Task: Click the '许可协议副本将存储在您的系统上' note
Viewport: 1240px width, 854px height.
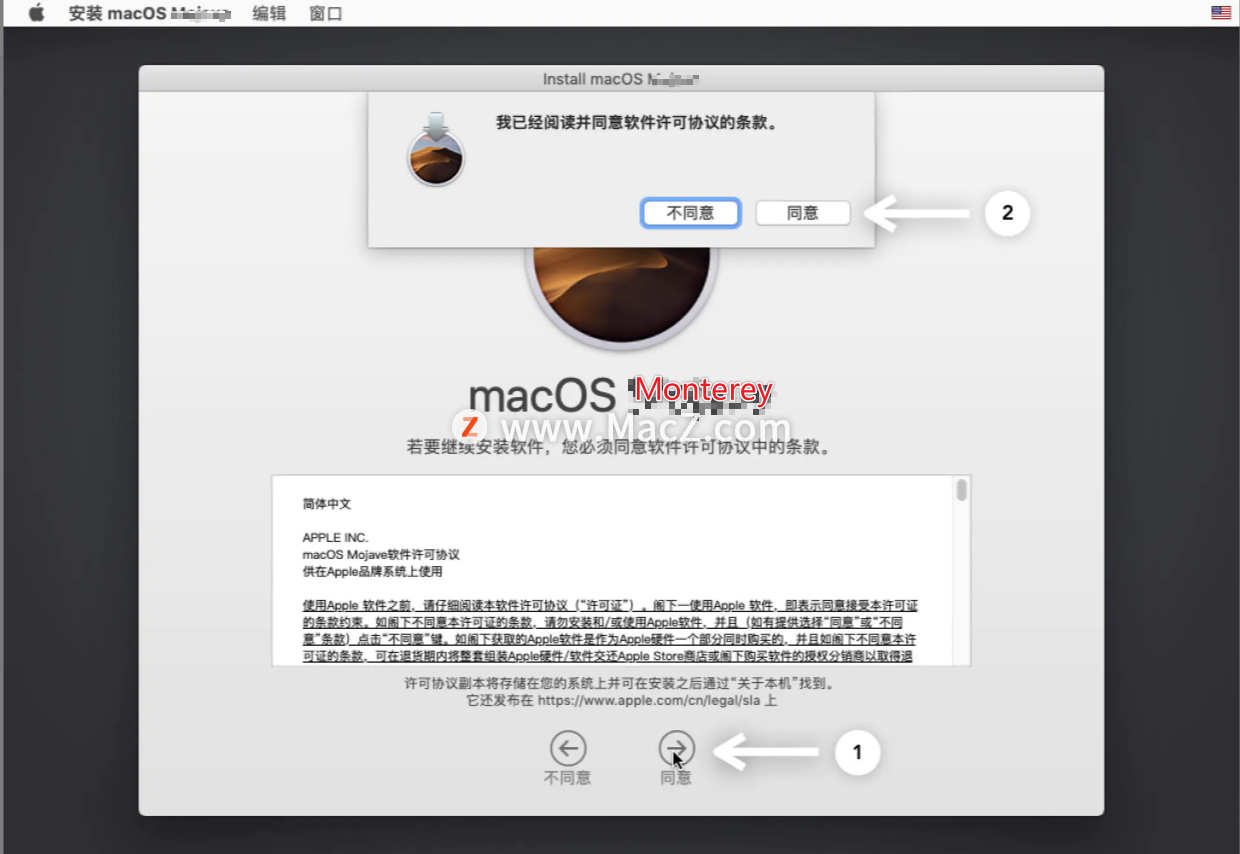Action: click(x=620, y=685)
